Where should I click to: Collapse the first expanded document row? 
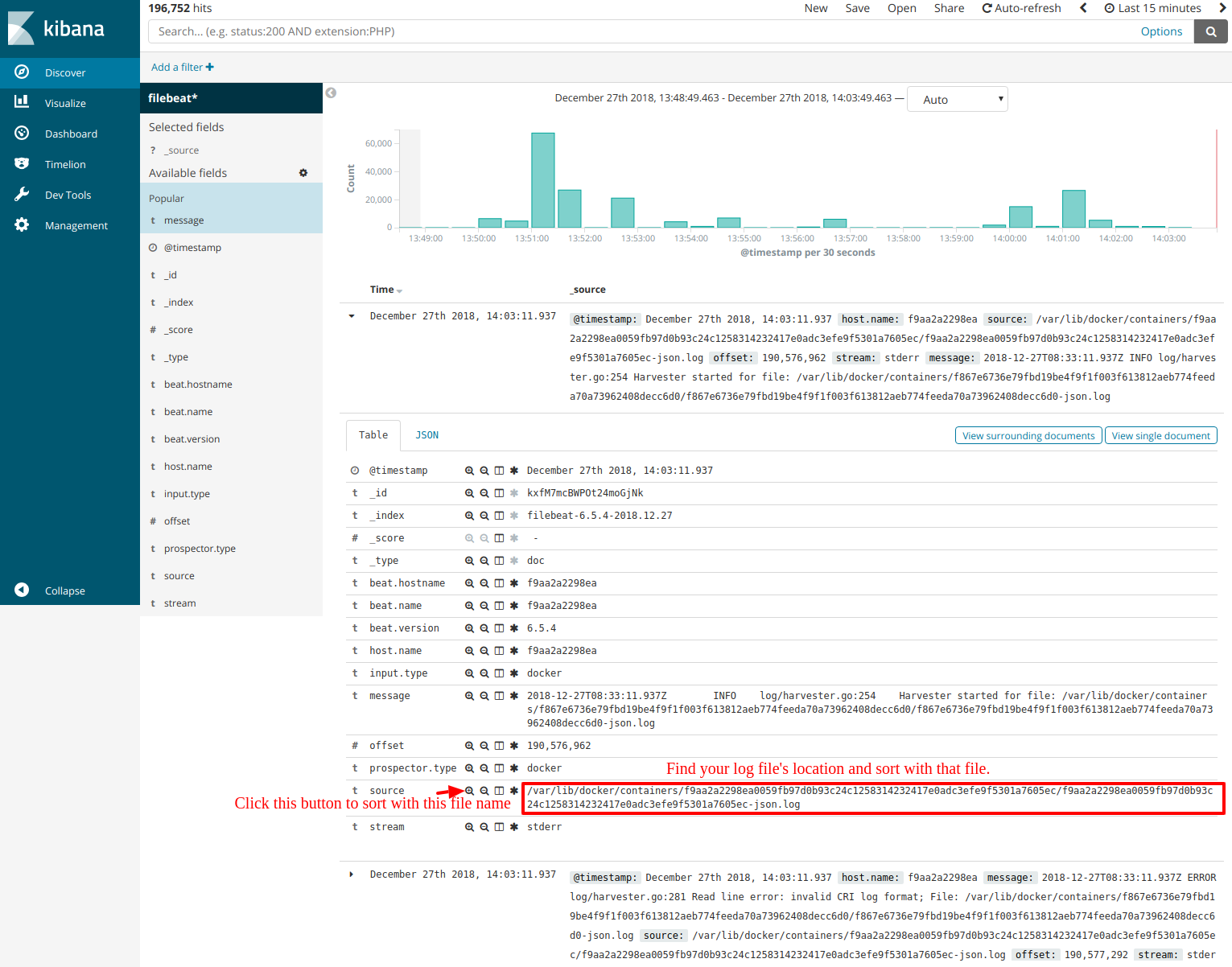click(x=352, y=316)
